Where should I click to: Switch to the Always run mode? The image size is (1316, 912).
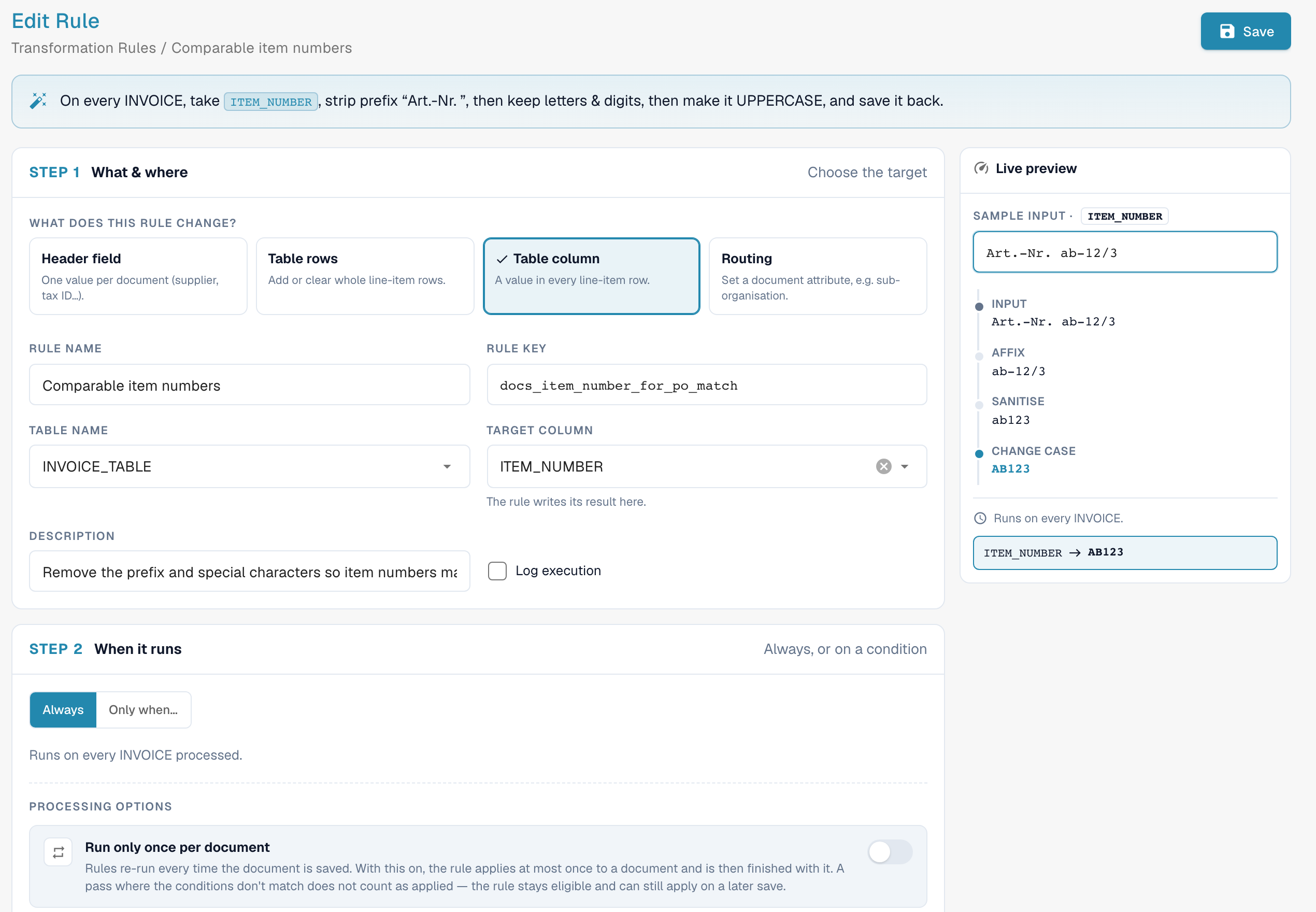point(63,710)
